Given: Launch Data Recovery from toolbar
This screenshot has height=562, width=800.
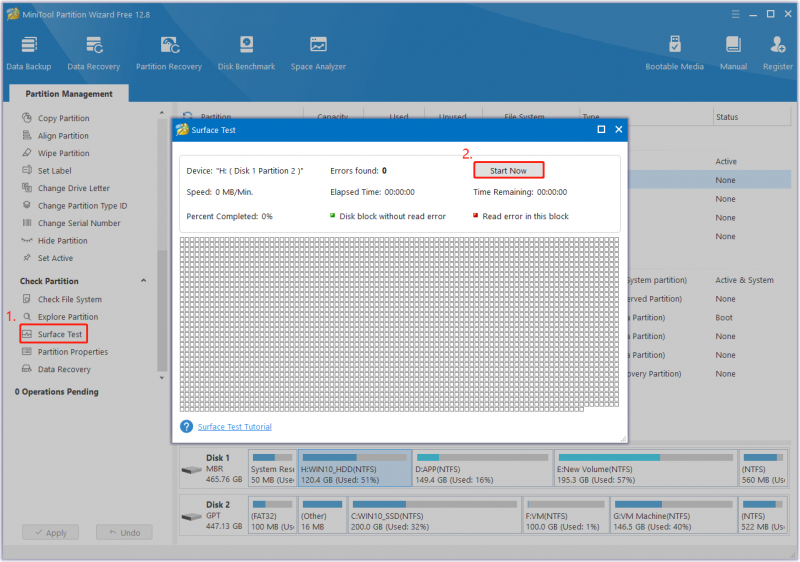Looking at the screenshot, I should click(93, 53).
